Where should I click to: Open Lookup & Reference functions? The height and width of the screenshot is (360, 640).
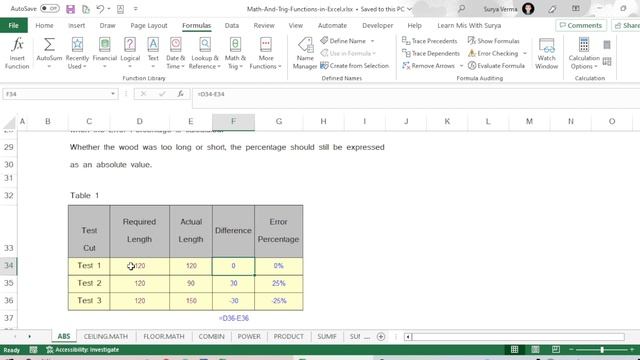tap(204, 54)
